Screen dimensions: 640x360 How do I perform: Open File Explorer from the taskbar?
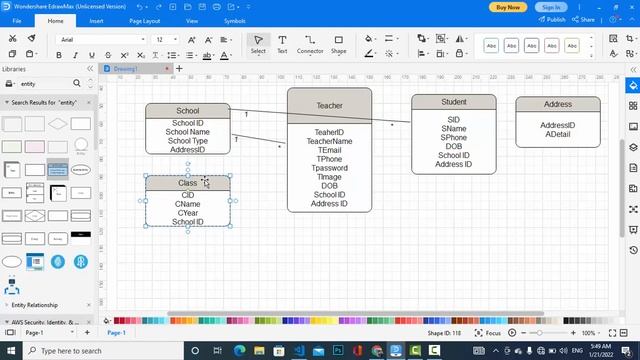tap(259, 351)
